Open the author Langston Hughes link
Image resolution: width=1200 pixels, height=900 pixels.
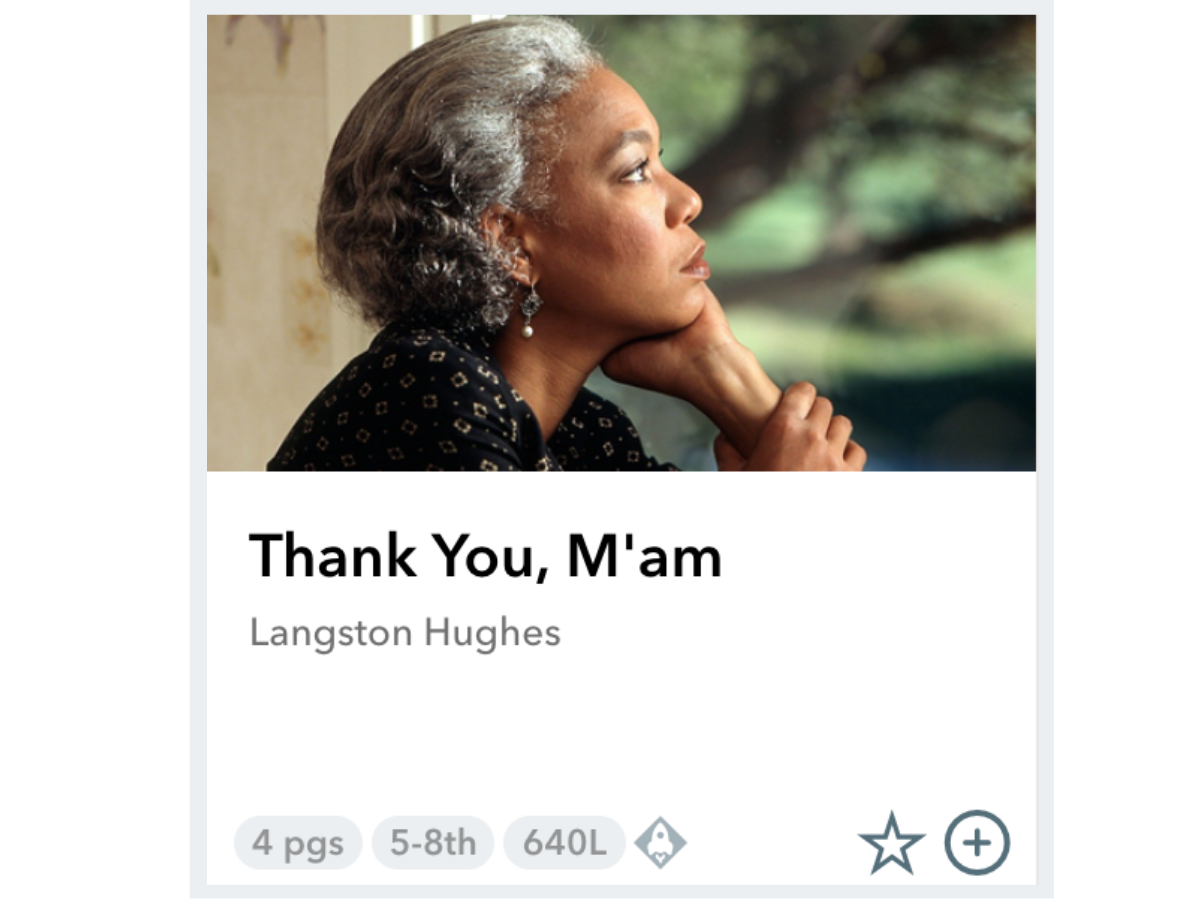click(x=405, y=633)
